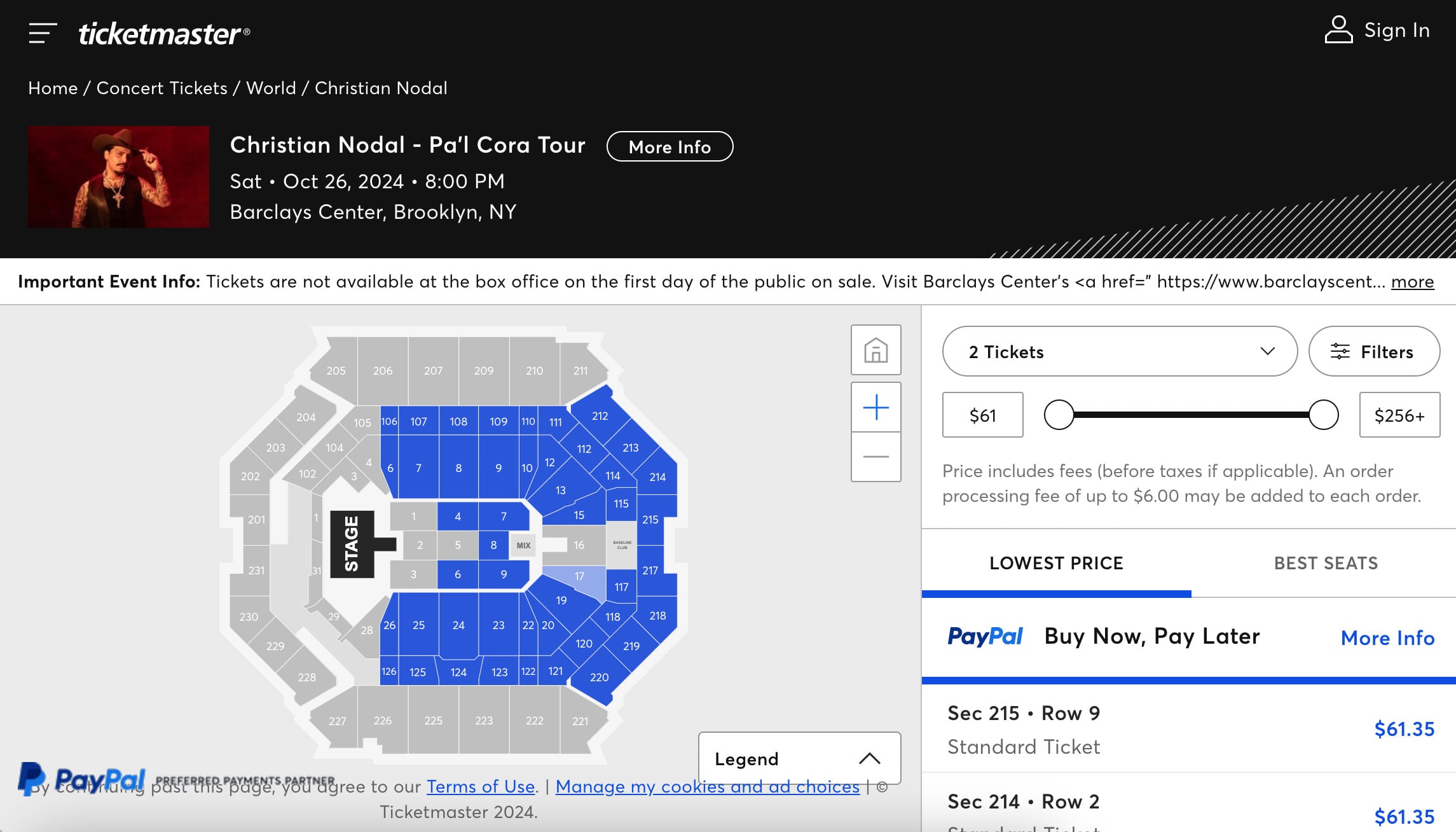Select the Lowest Price tab
The height and width of the screenshot is (832, 1456).
1056,563
